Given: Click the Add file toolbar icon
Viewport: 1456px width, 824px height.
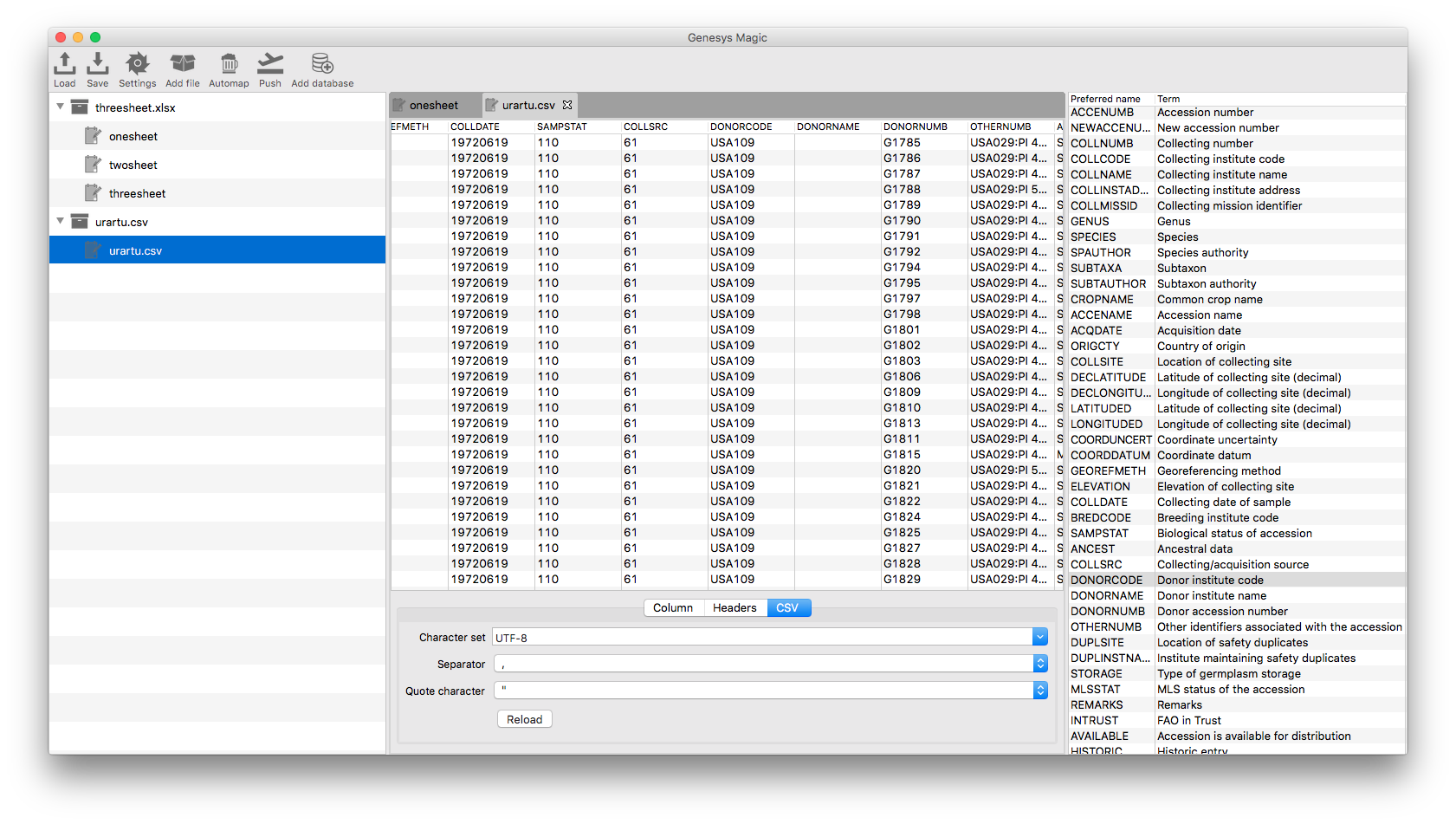Looking at the screenshot, I should point(183,69).
